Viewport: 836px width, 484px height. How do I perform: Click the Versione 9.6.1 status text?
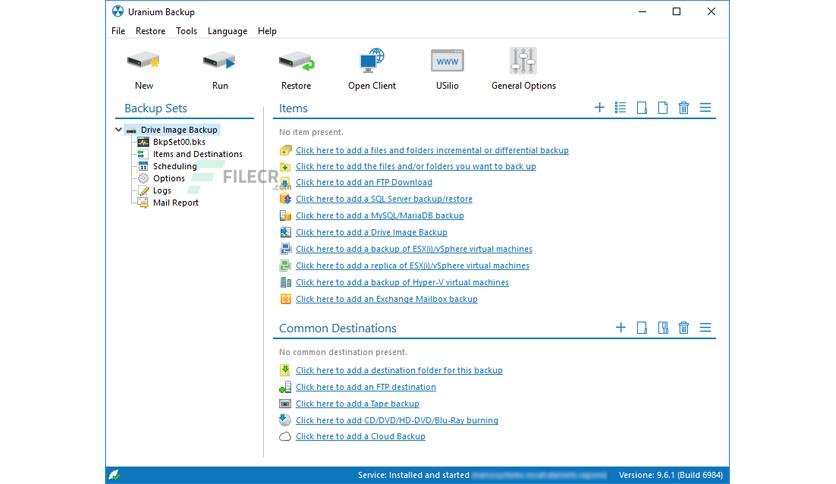(x=670, y=475)
